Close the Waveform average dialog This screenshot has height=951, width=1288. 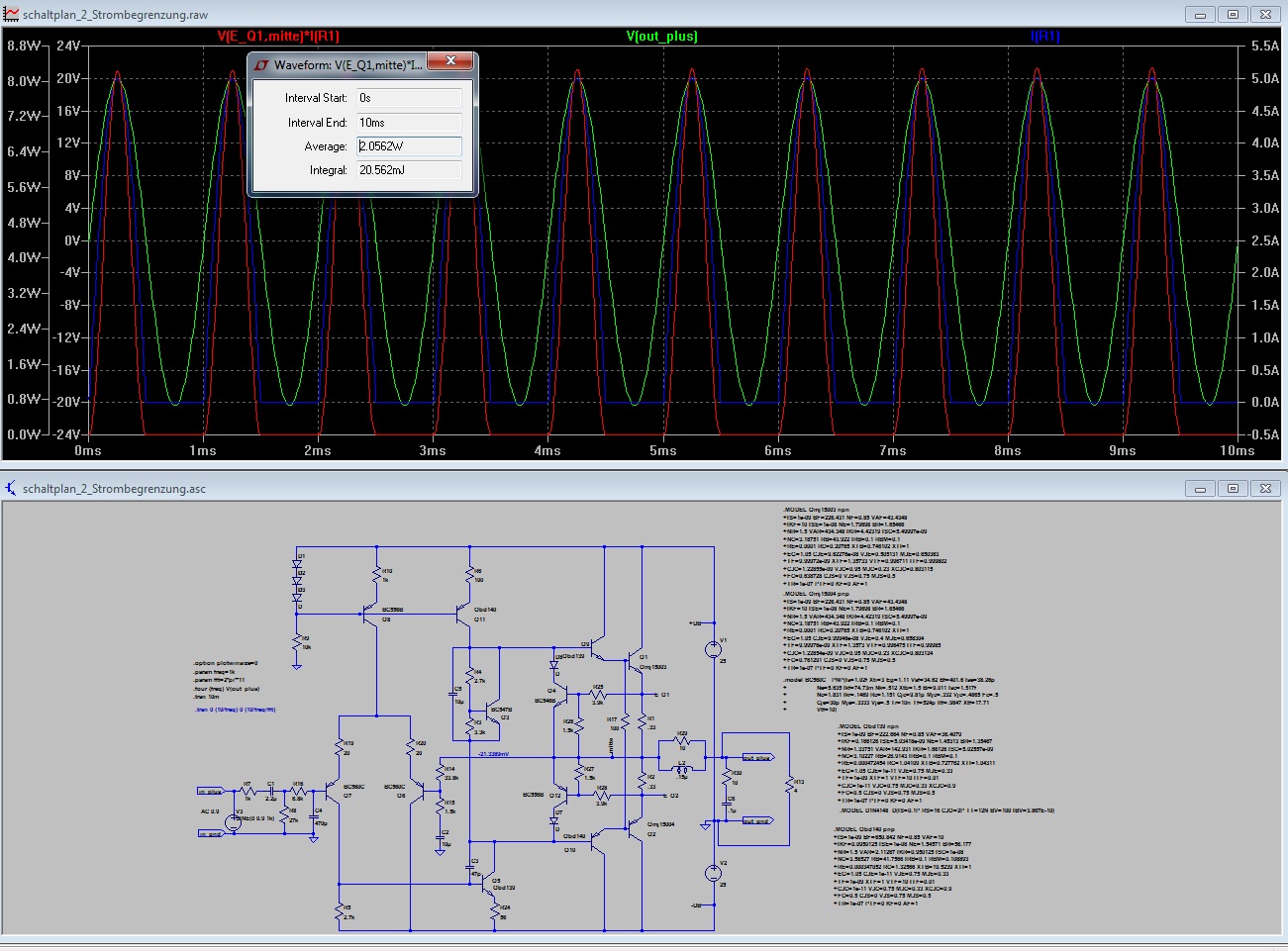tap(450, 61)
